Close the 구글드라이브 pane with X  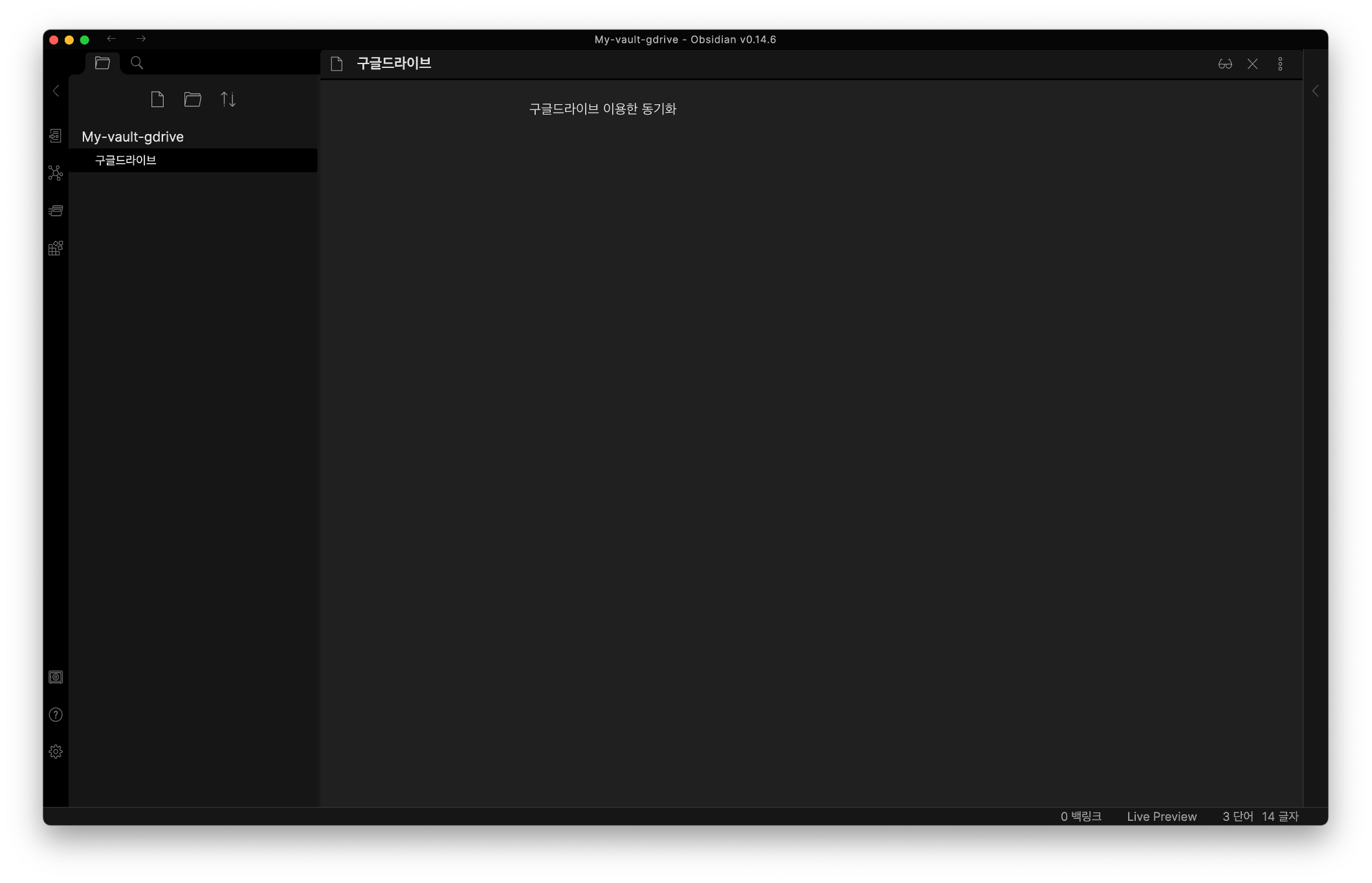coord(1252,63)
